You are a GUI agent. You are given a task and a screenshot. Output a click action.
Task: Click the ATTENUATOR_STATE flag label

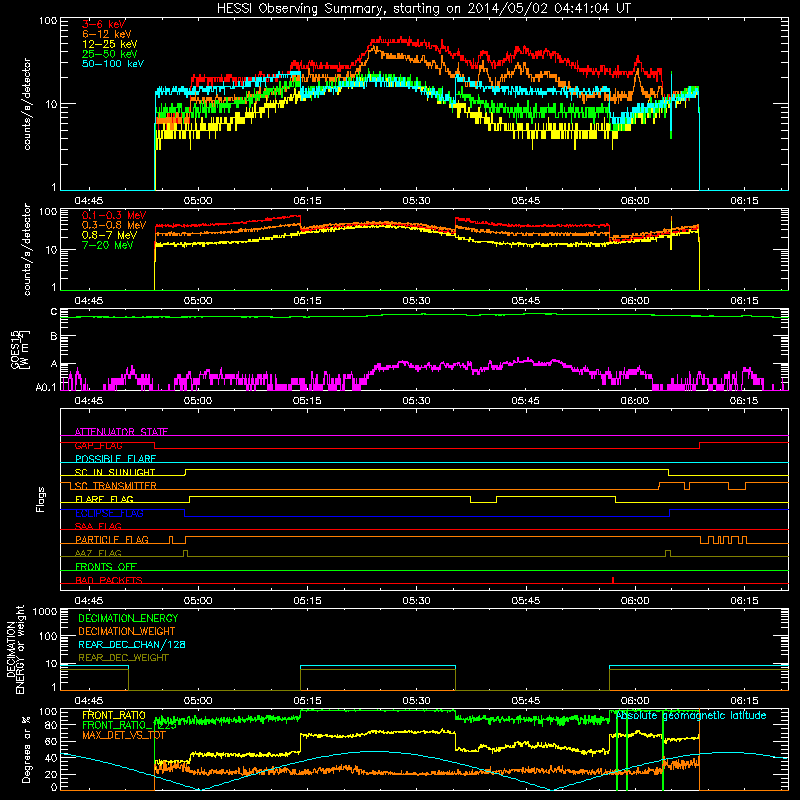click(x=121, y=432)
